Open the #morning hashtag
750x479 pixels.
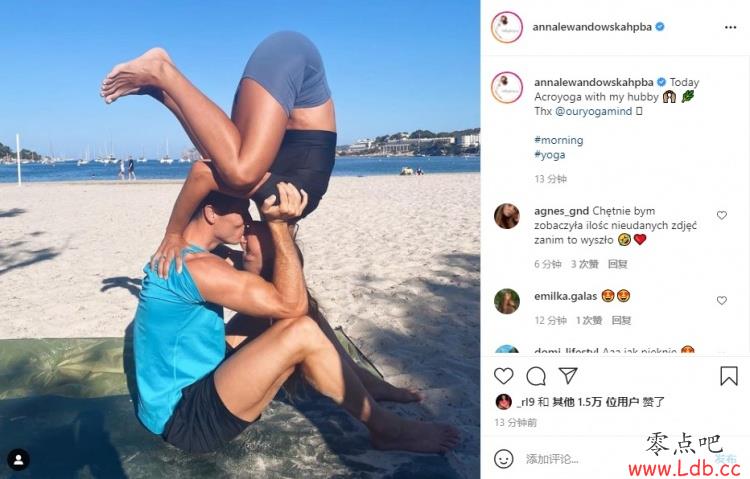click(559, 140)
